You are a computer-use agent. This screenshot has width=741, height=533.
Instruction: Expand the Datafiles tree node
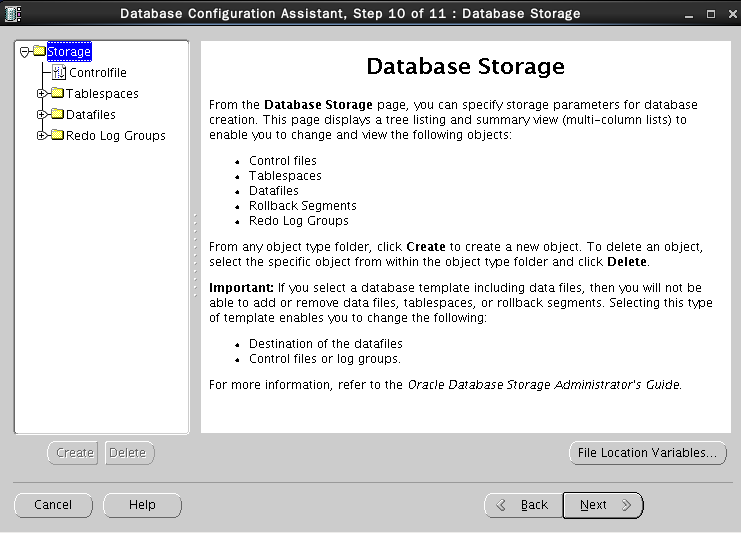point(42,115)
